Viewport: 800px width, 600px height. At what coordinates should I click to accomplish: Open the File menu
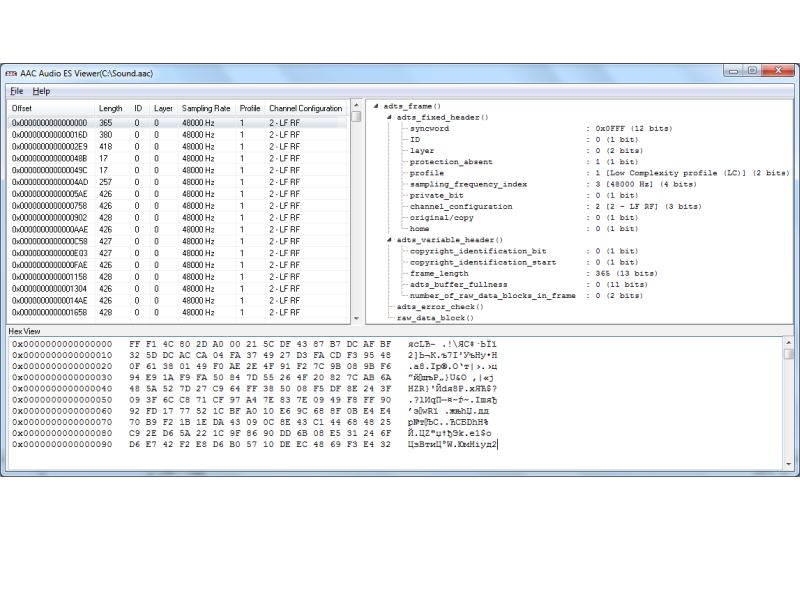(x=17, y=91)
